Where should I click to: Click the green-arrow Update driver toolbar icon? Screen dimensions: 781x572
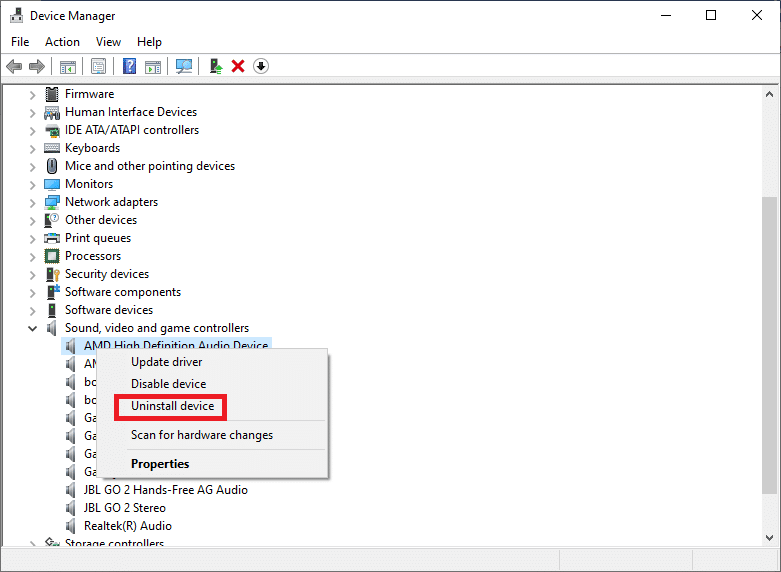pyautogui.click(x=215, y=66)
